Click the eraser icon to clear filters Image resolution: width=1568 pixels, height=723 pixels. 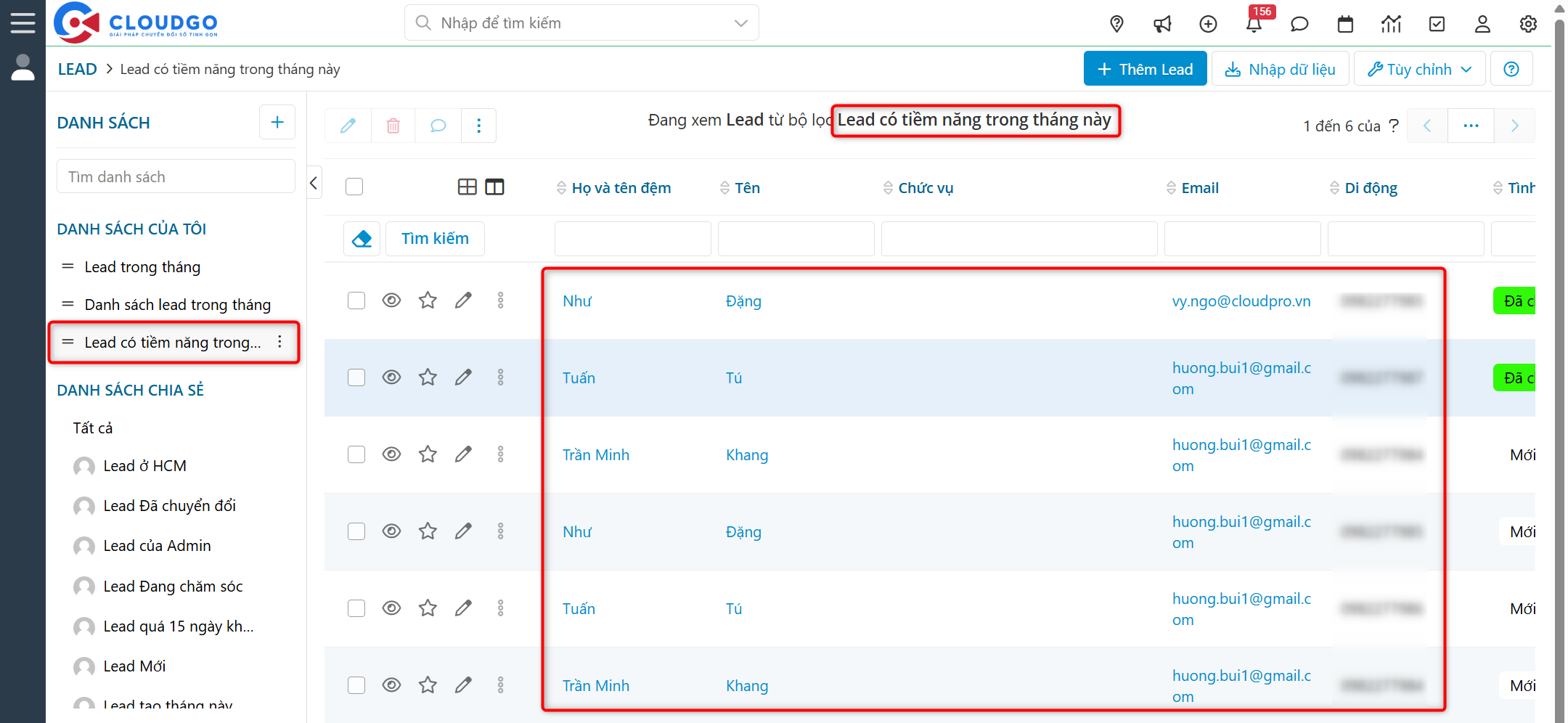362,238
